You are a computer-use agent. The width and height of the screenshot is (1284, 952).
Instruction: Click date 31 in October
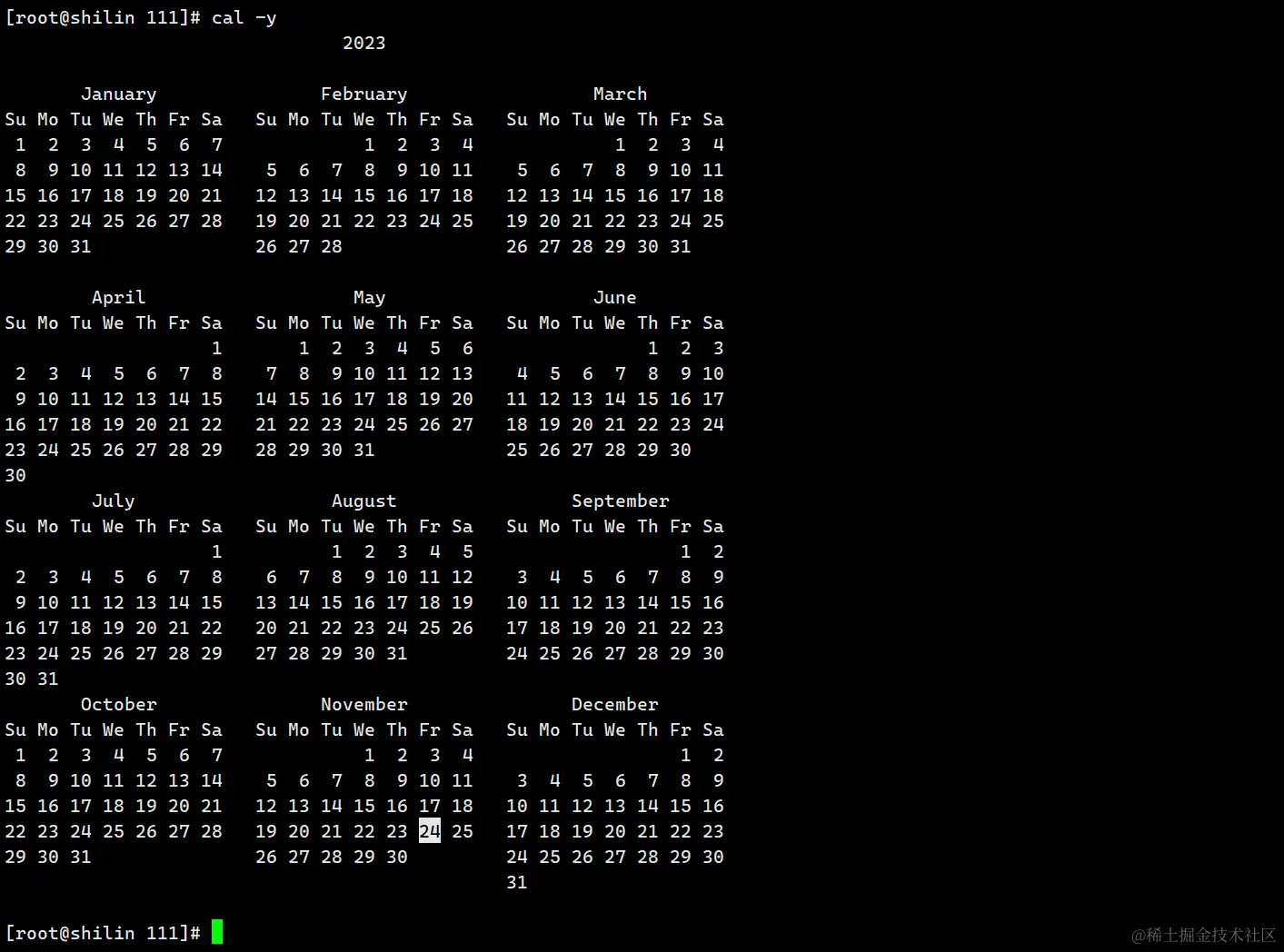point(81,857)
